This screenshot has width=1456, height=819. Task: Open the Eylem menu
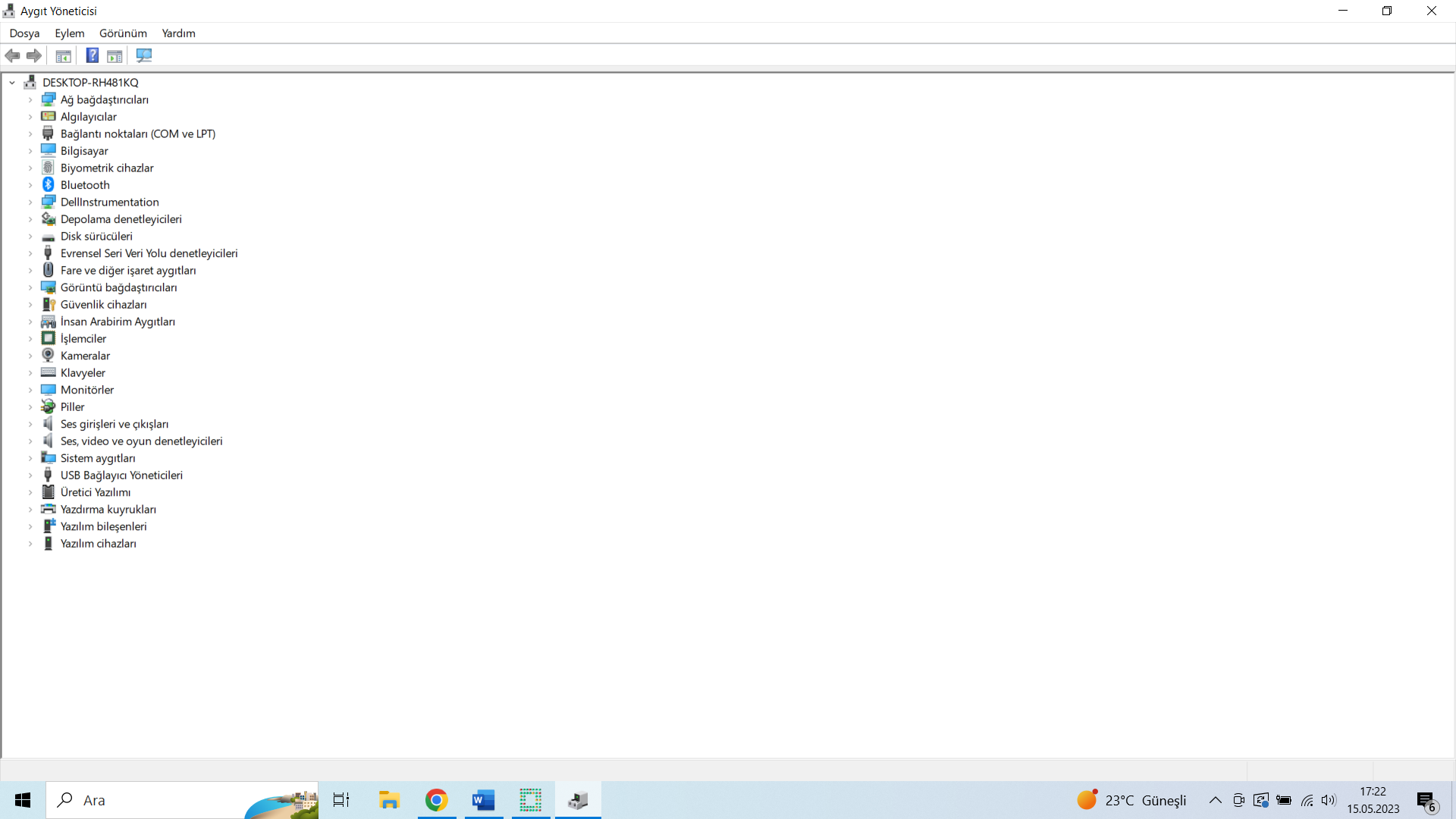[69, 33]
